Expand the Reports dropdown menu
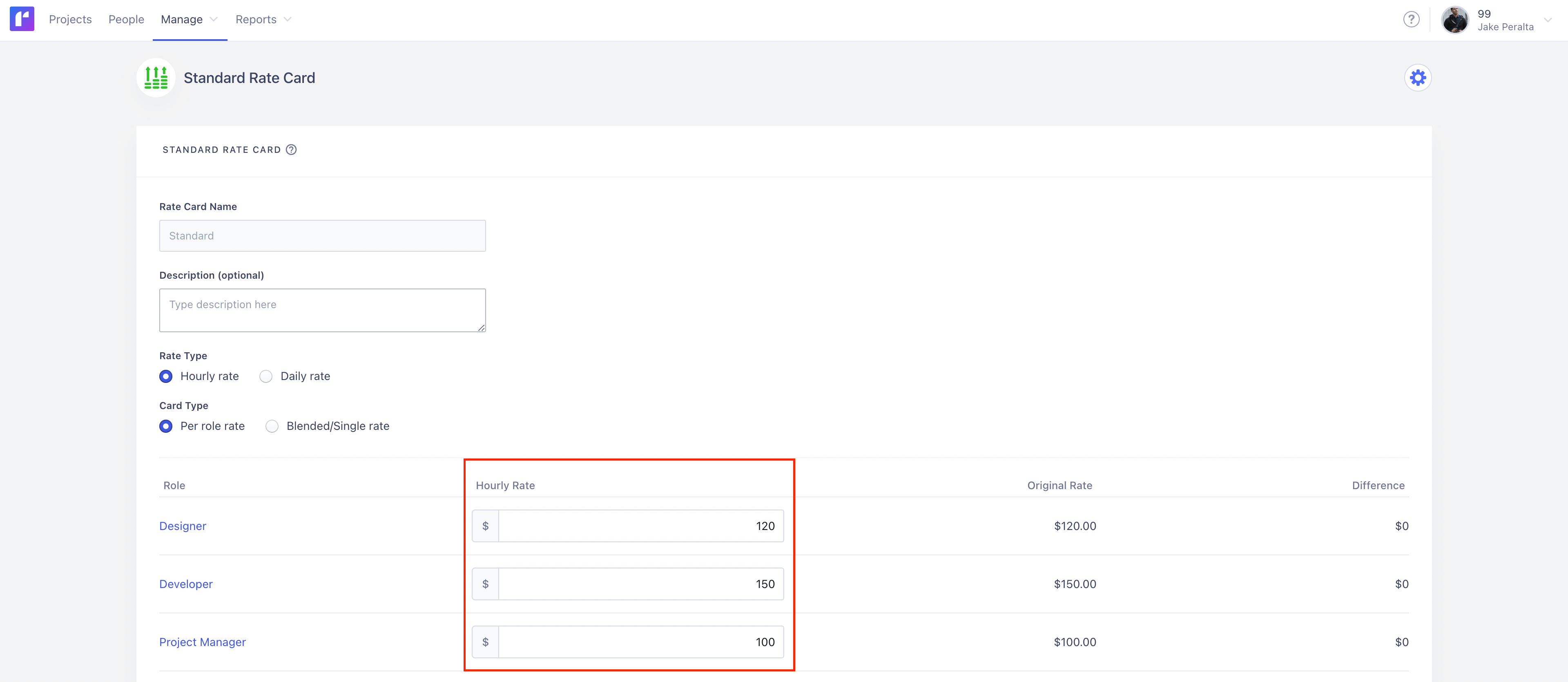Screen dimensions: 1568x682 (x=263, y=20)
